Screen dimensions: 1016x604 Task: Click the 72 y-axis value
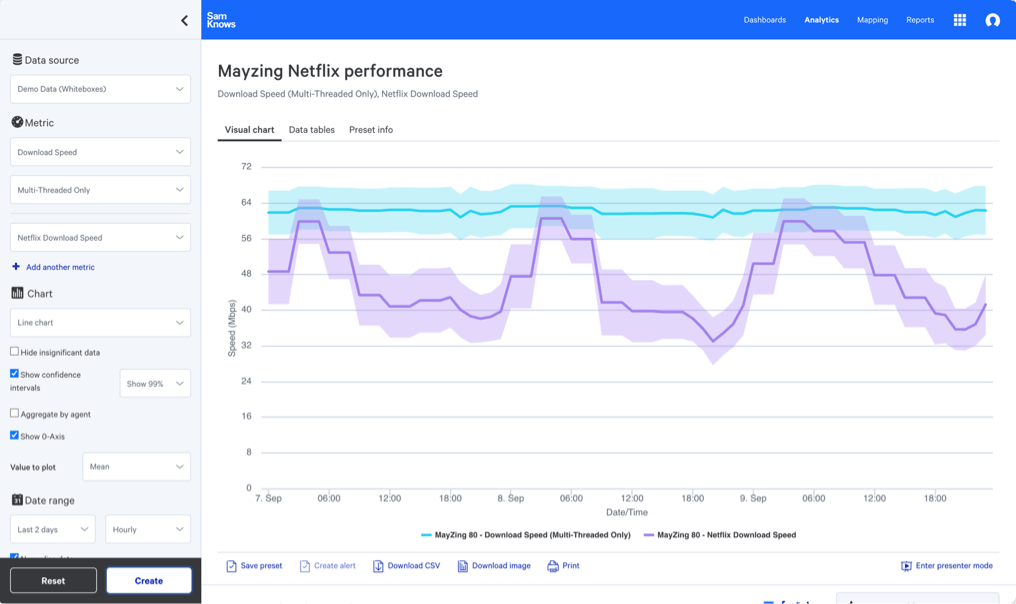246,167
